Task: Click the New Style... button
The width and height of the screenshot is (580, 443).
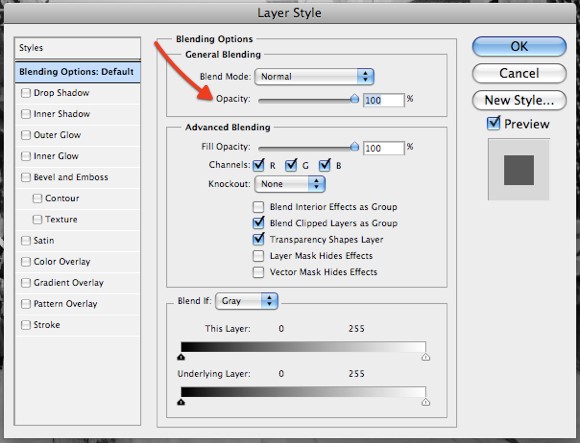Action: coord(519,100)
